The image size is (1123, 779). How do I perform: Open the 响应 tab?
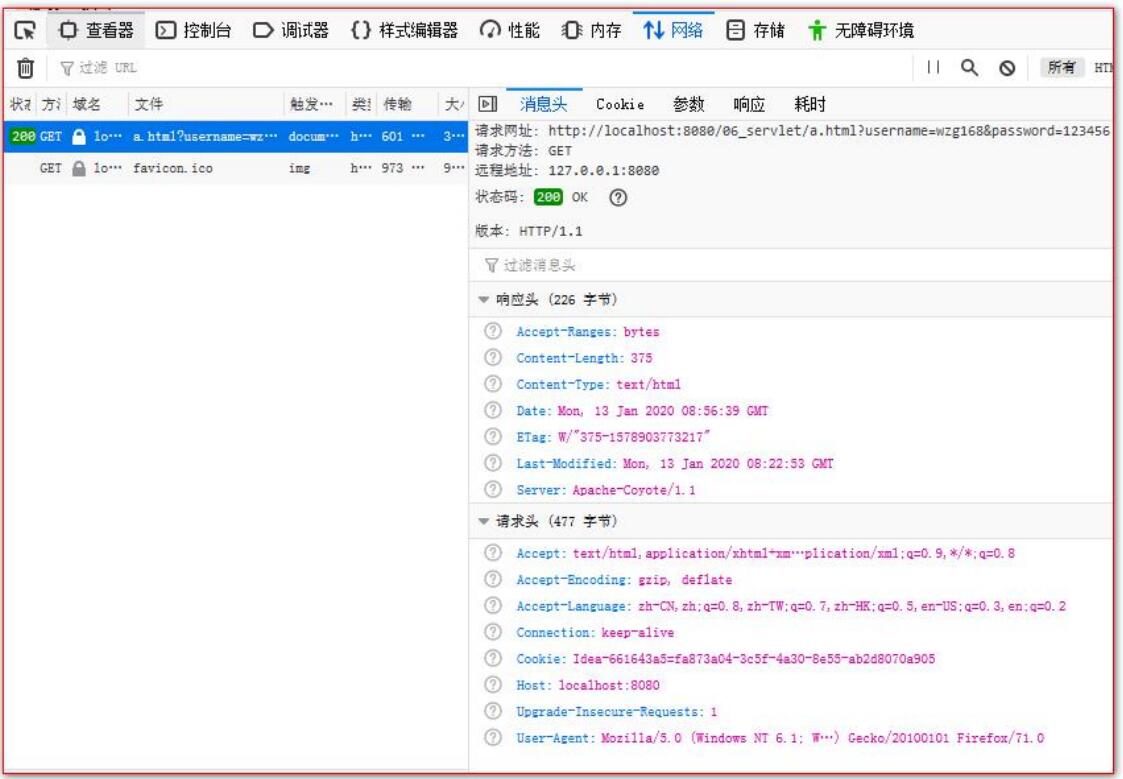[x=749, y=105]
